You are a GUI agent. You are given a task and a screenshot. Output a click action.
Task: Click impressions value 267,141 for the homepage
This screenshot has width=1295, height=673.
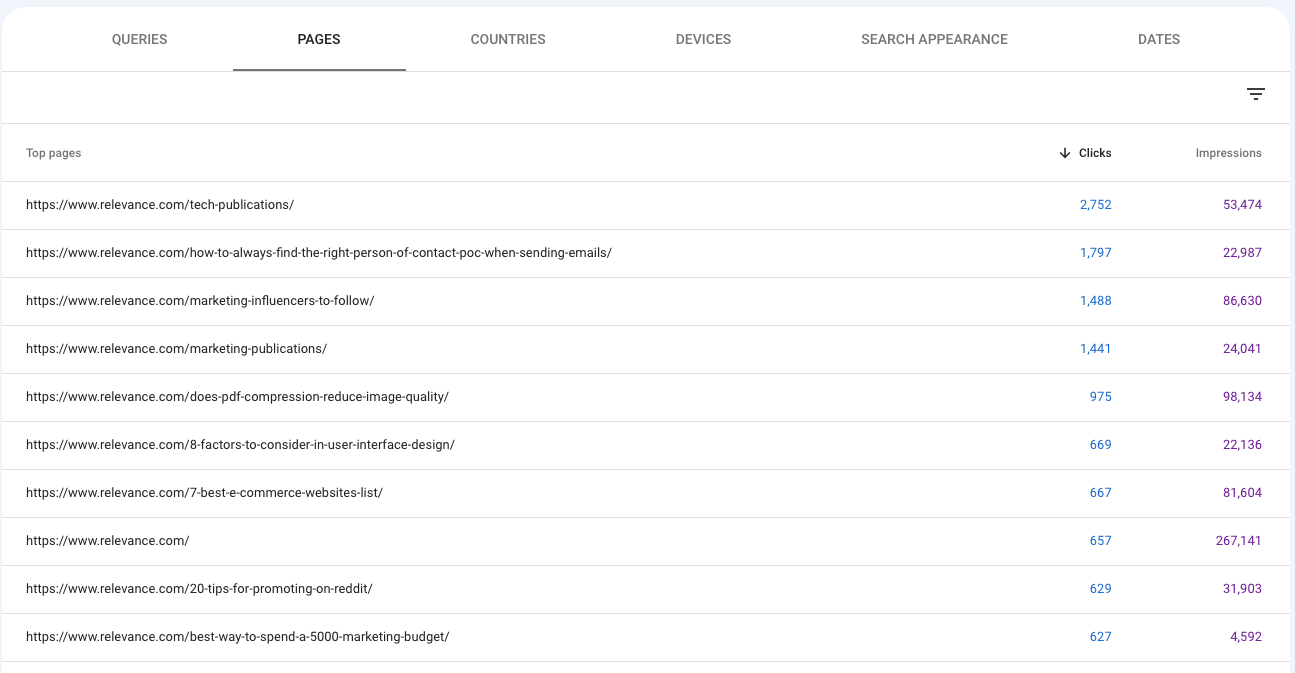pyautogui.click(x=1239, y=540)
